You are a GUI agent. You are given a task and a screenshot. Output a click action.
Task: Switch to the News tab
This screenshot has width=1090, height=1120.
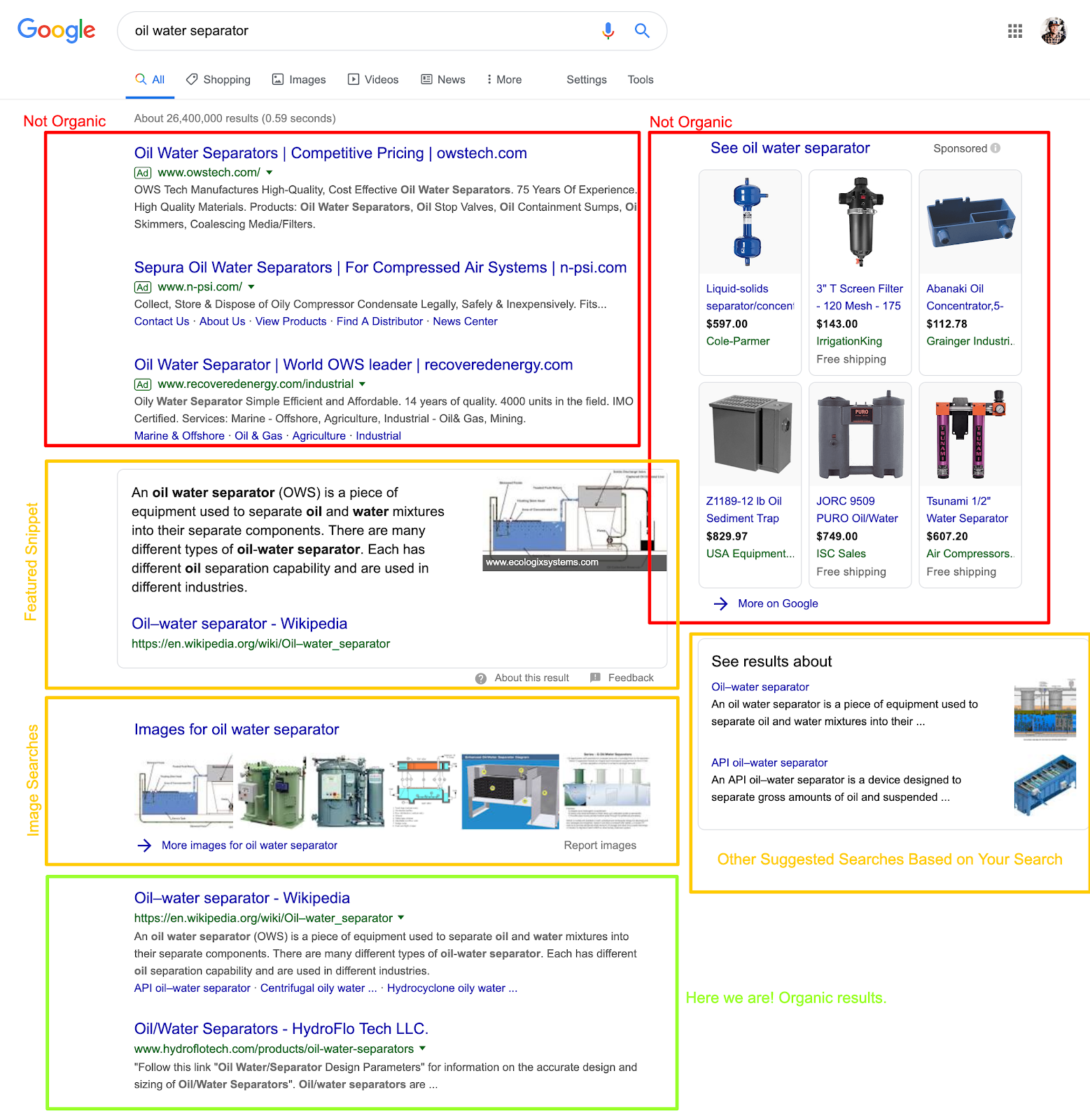pos(443,80)
